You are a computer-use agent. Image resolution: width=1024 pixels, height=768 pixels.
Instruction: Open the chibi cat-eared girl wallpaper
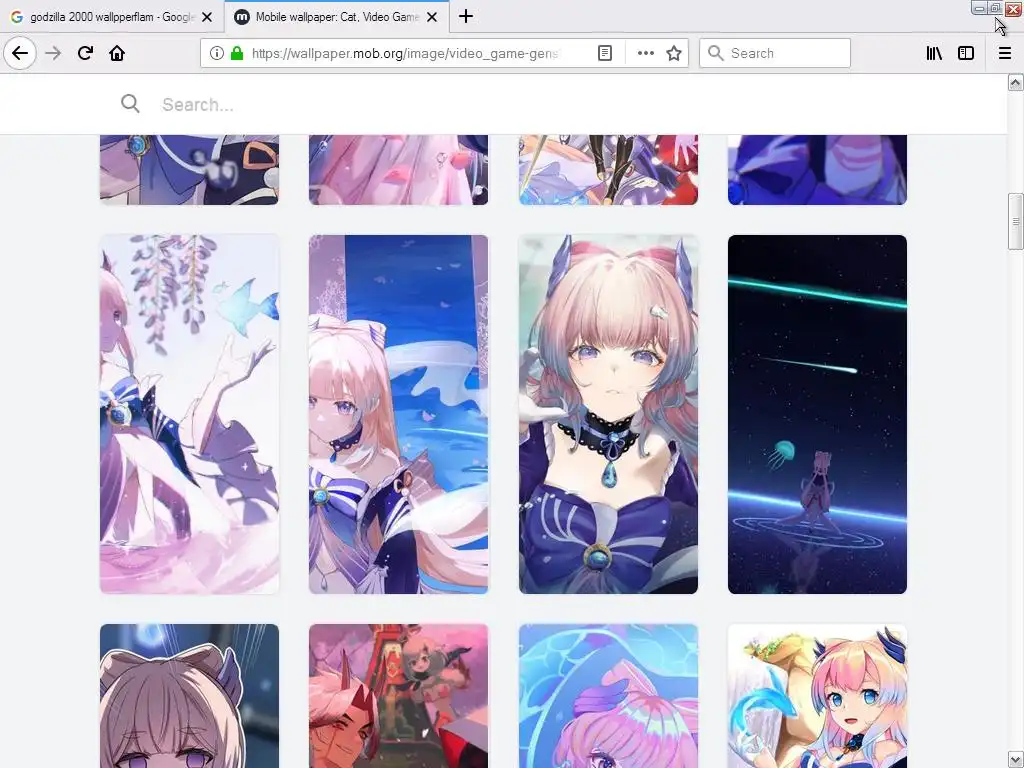pos(189,696)
